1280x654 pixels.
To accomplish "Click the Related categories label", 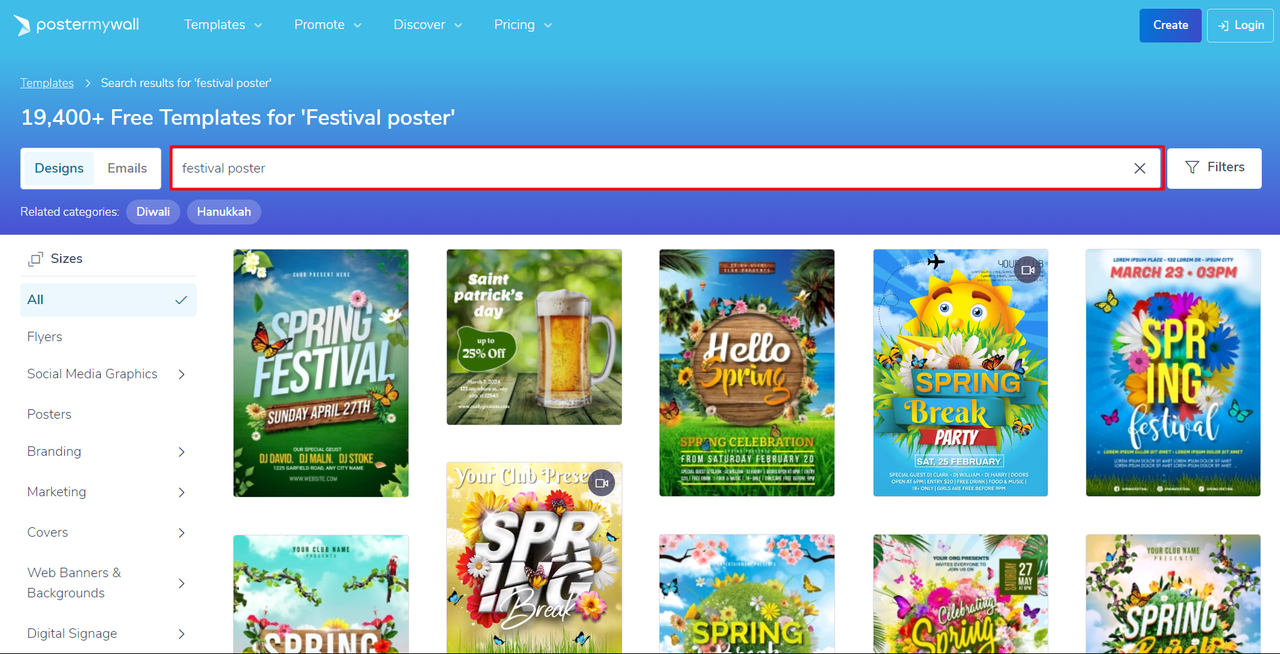I will (70, 212).
